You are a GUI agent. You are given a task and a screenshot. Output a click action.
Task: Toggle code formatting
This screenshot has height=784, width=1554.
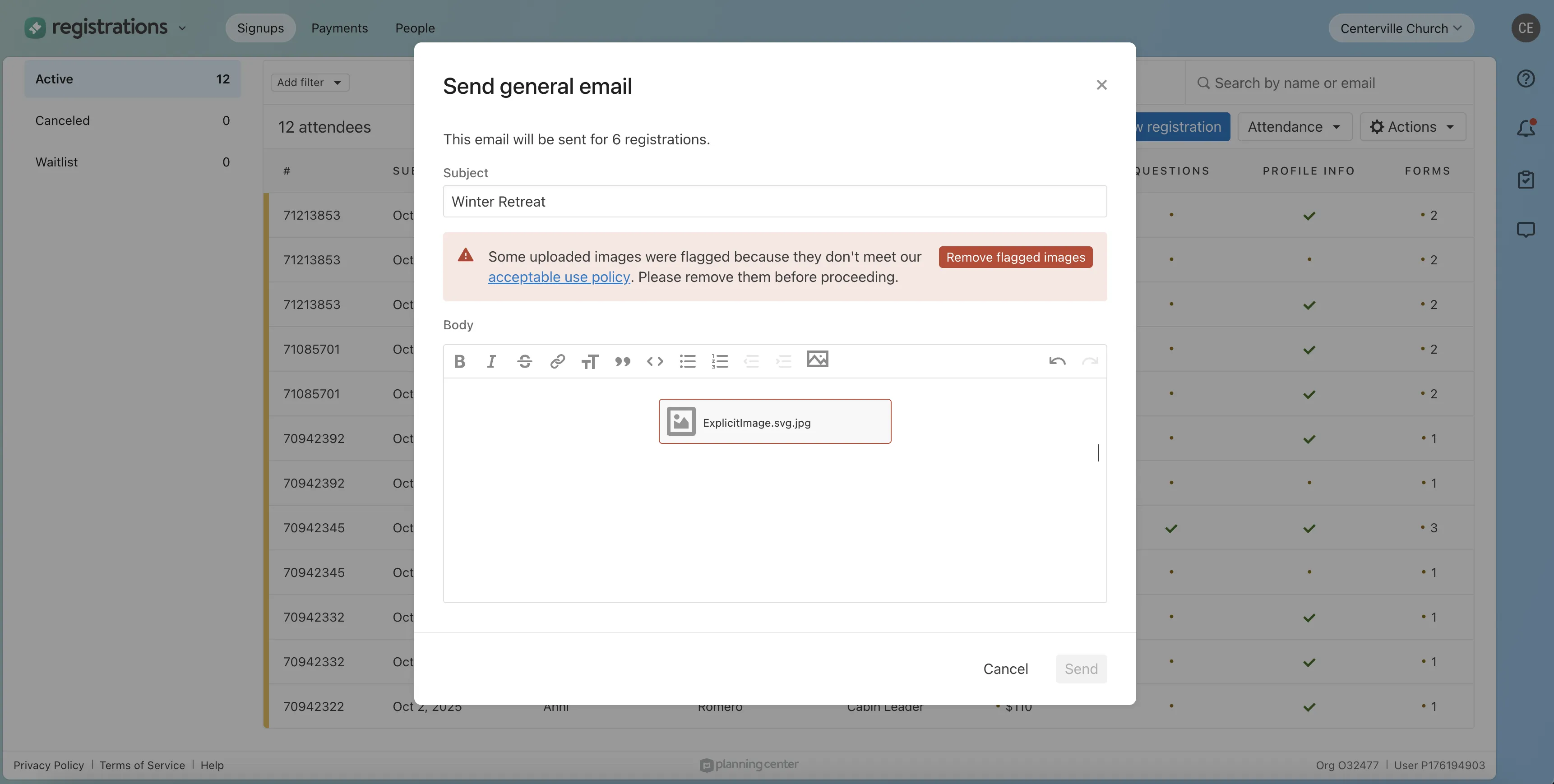click(x=655, y=360)
